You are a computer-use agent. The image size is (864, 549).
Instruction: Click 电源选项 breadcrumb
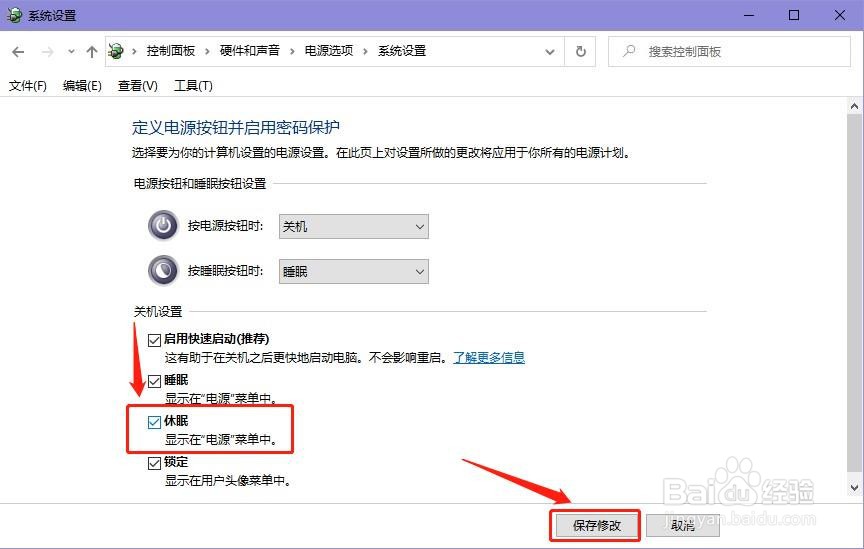click(329, 51)
